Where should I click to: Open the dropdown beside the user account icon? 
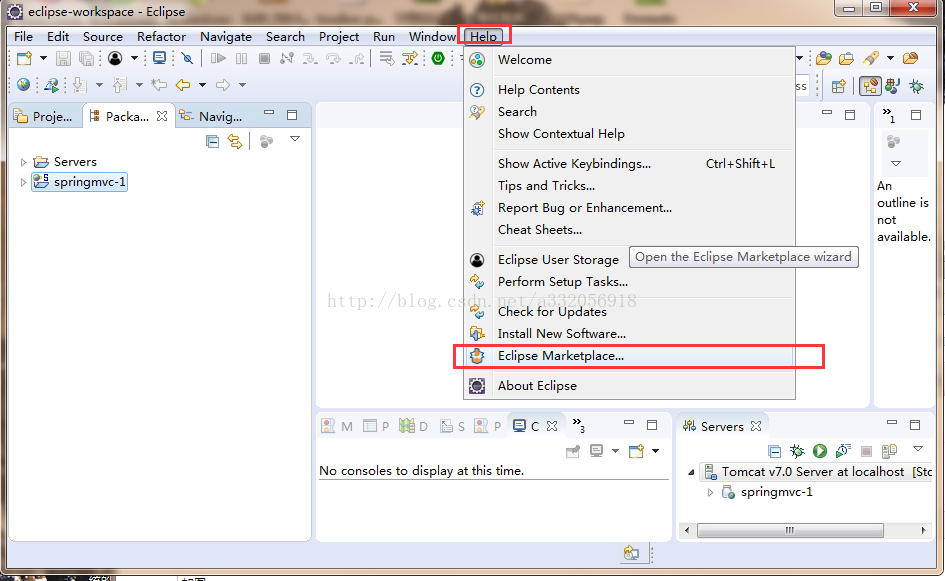134,58
